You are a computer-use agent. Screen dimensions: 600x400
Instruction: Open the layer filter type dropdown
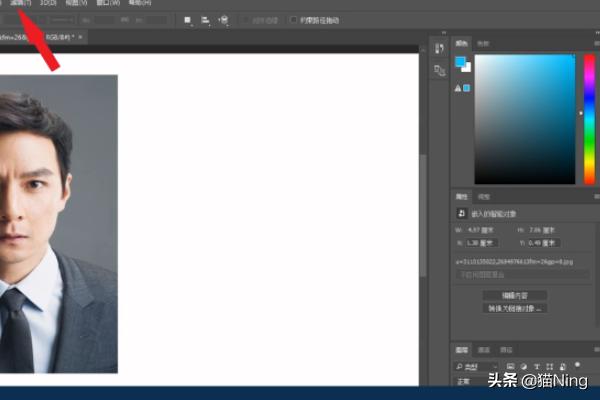(x=476, y=367)
